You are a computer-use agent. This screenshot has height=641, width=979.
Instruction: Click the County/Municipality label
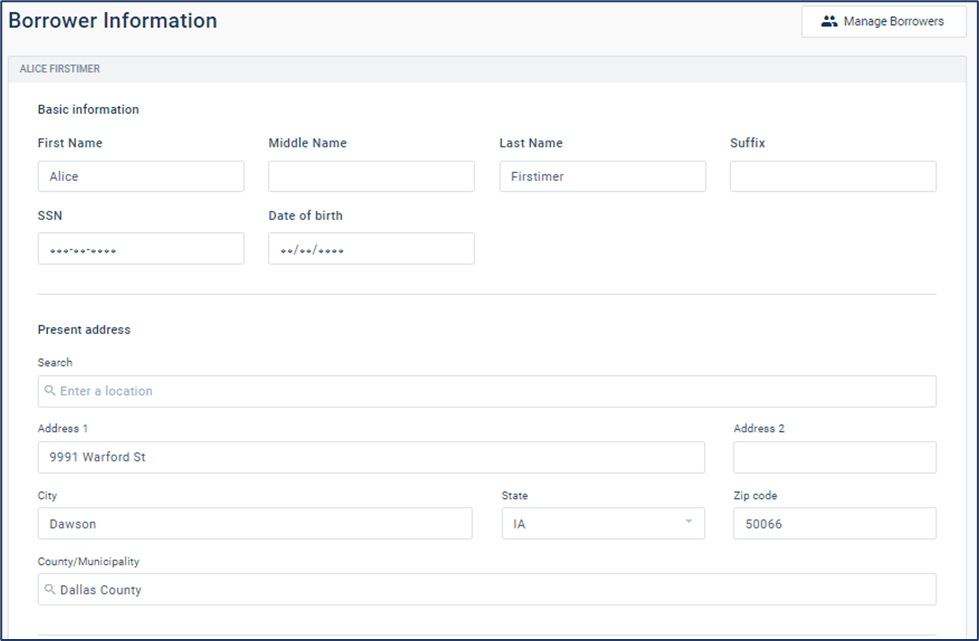click(x=88, y=562)
